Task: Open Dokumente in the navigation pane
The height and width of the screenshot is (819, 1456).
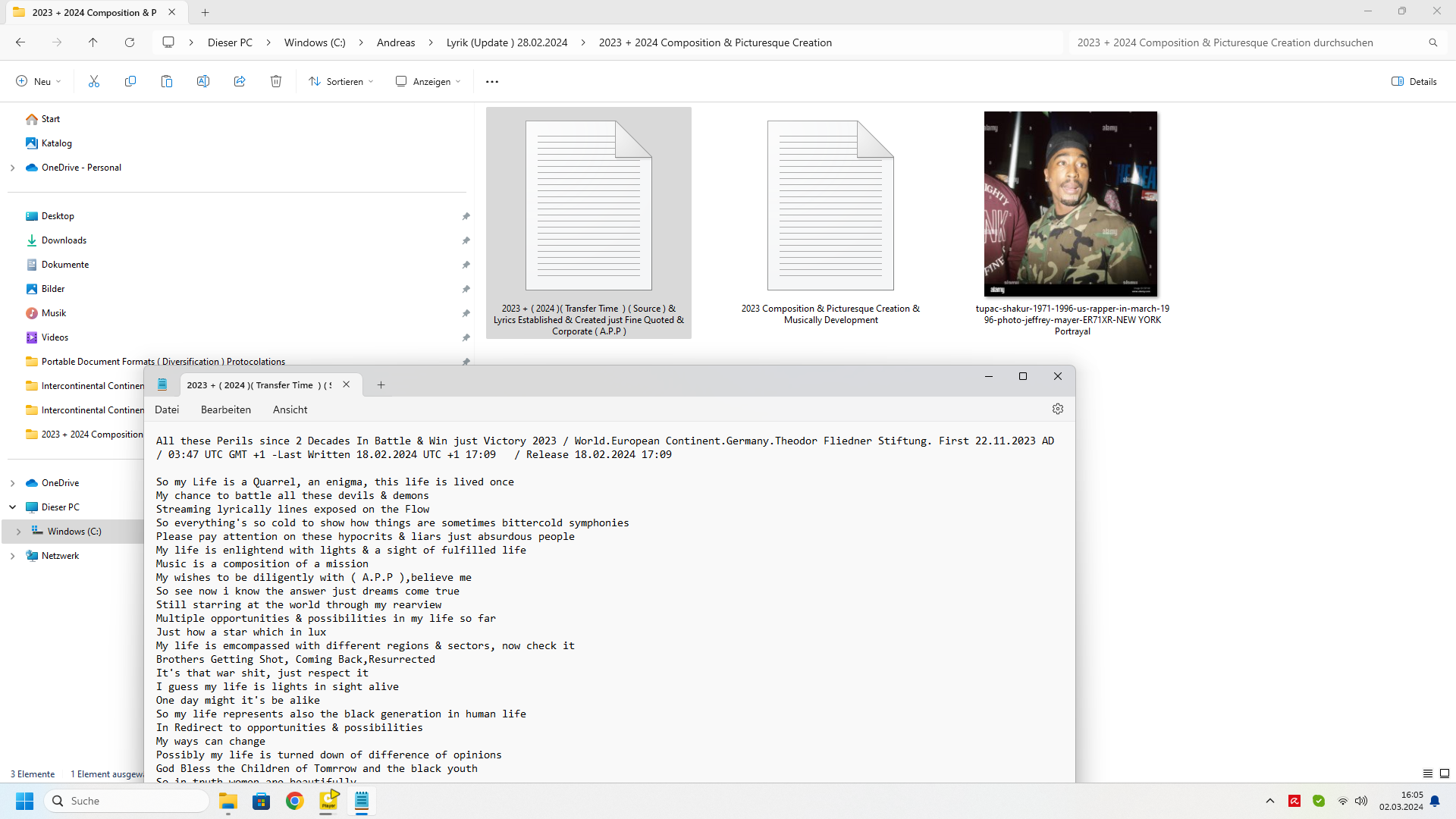Action: (58, 265)
